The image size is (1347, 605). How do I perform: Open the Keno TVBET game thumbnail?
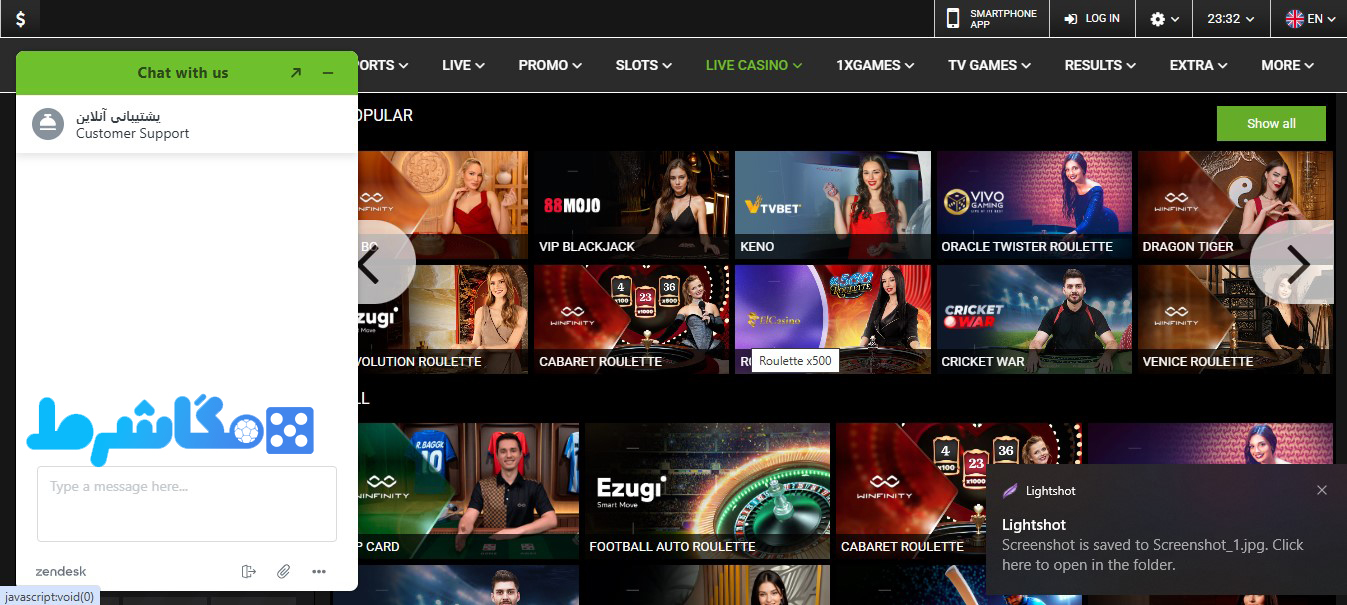[x=833, y=205]
